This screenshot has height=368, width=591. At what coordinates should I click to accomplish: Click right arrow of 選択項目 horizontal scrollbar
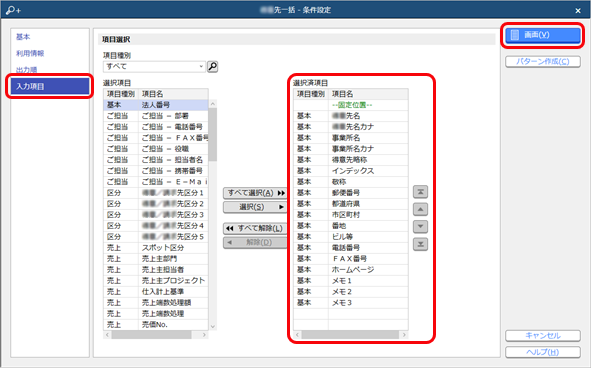[204, 335]
